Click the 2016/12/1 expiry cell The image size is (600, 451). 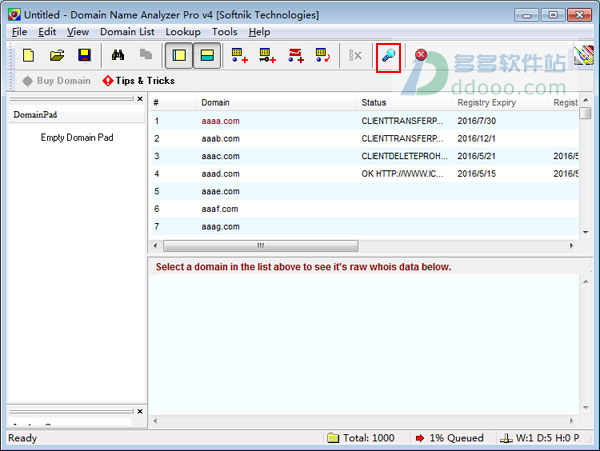click(476, 138)
